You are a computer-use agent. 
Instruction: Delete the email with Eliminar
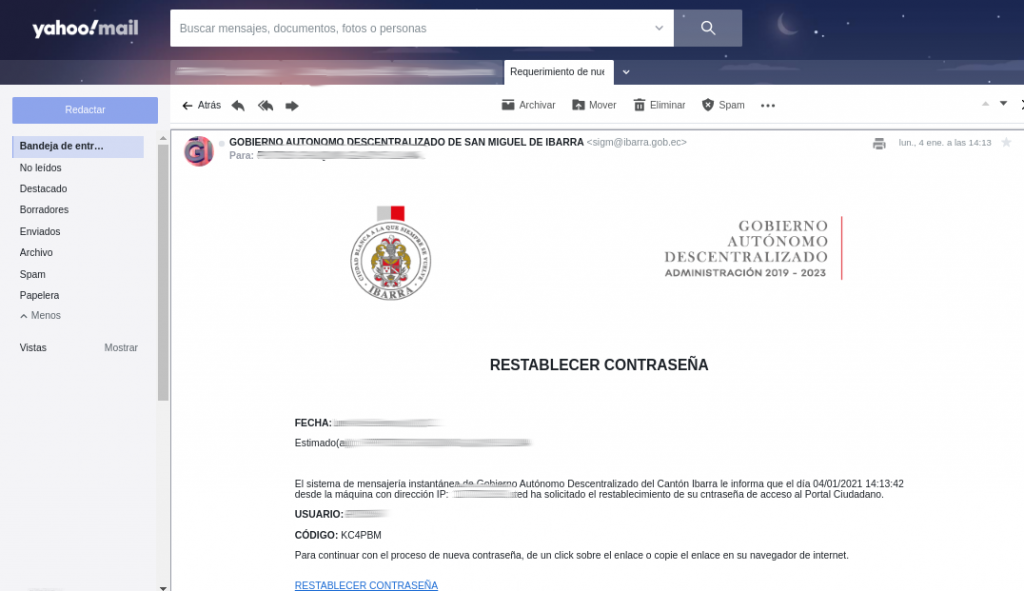(x=659, y=105)
